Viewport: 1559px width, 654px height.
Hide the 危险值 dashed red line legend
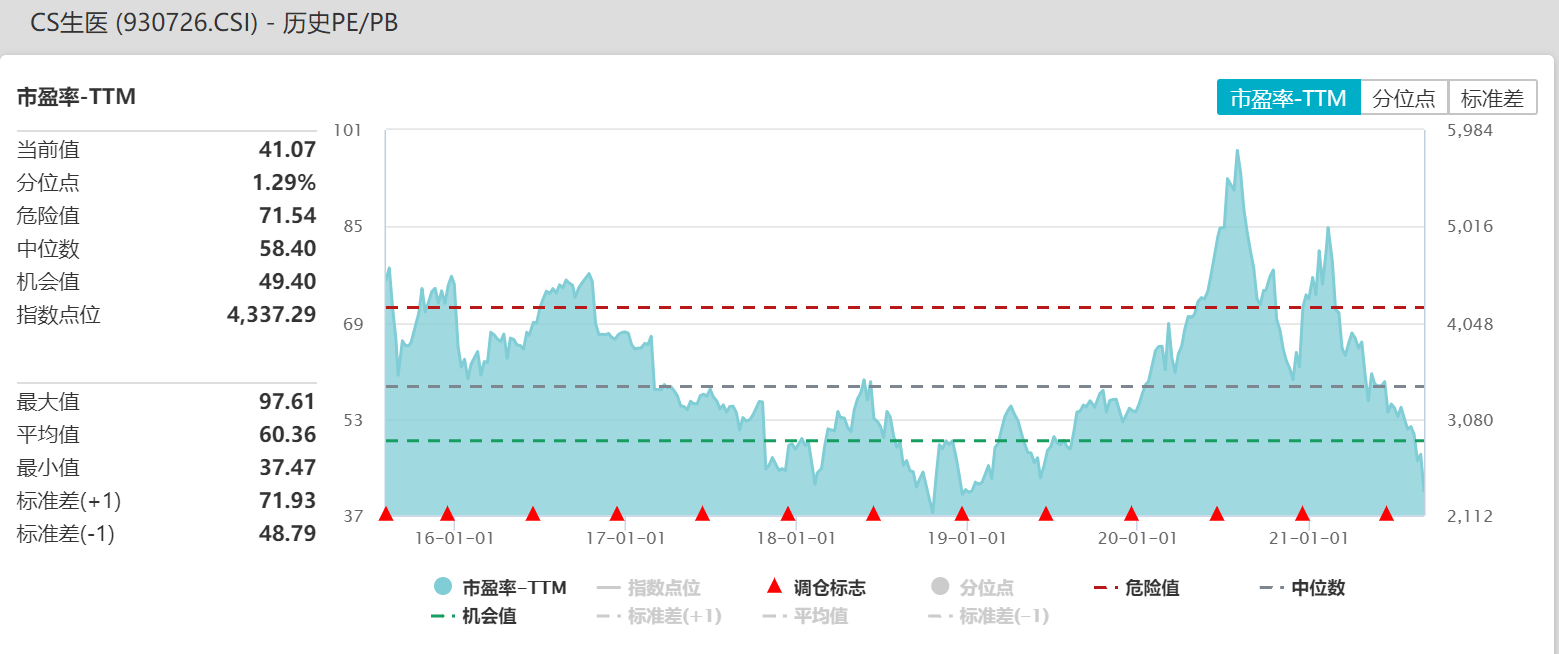tap(1137, 587)
